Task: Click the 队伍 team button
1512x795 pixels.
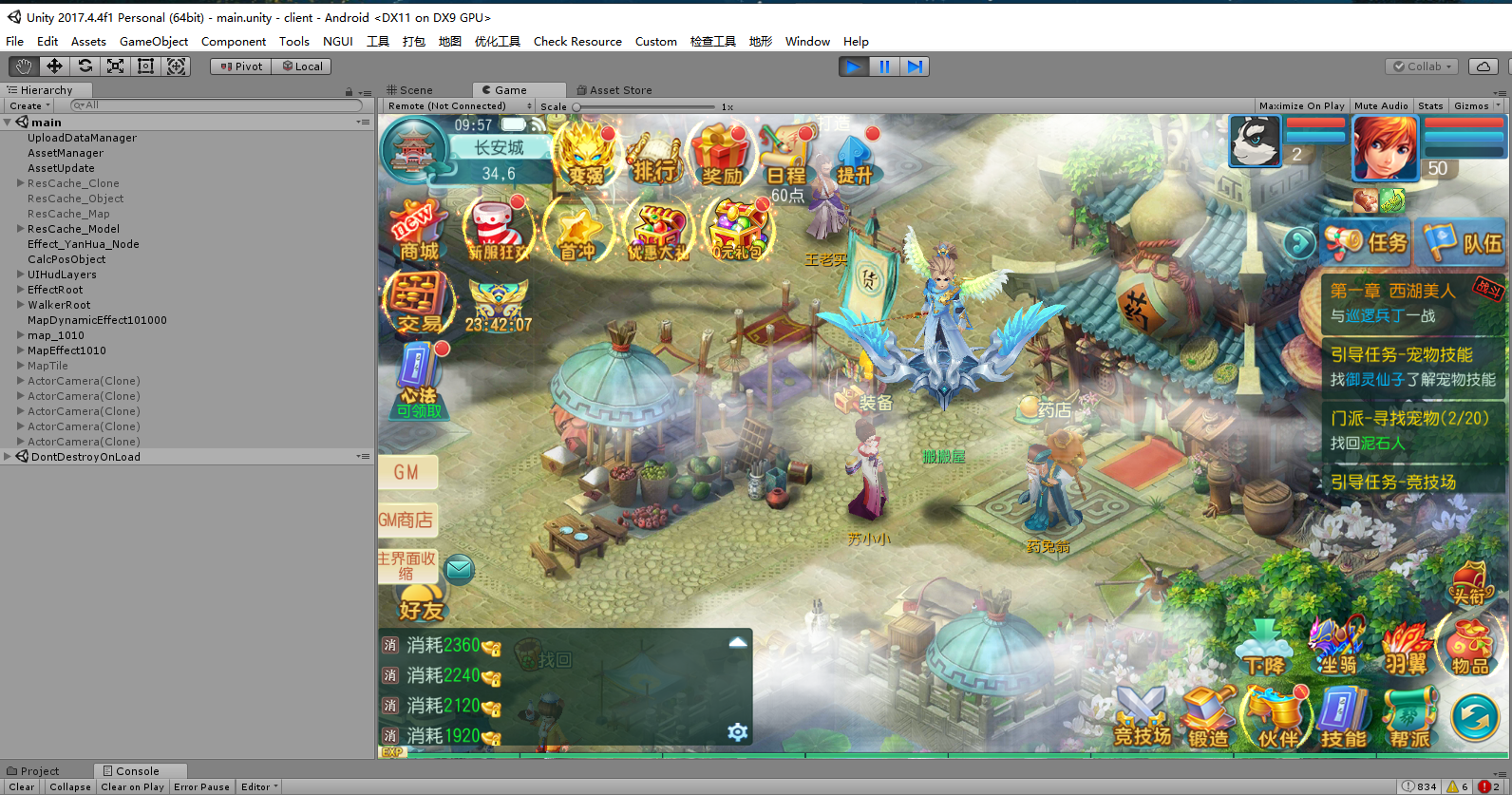Action: tap(1463, 243)
